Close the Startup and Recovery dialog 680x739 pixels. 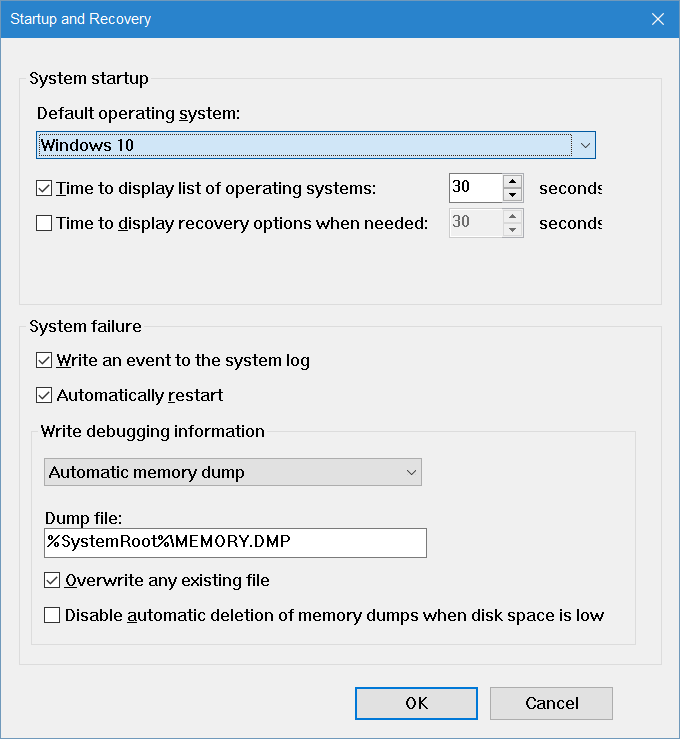click(x=657, y=19)
